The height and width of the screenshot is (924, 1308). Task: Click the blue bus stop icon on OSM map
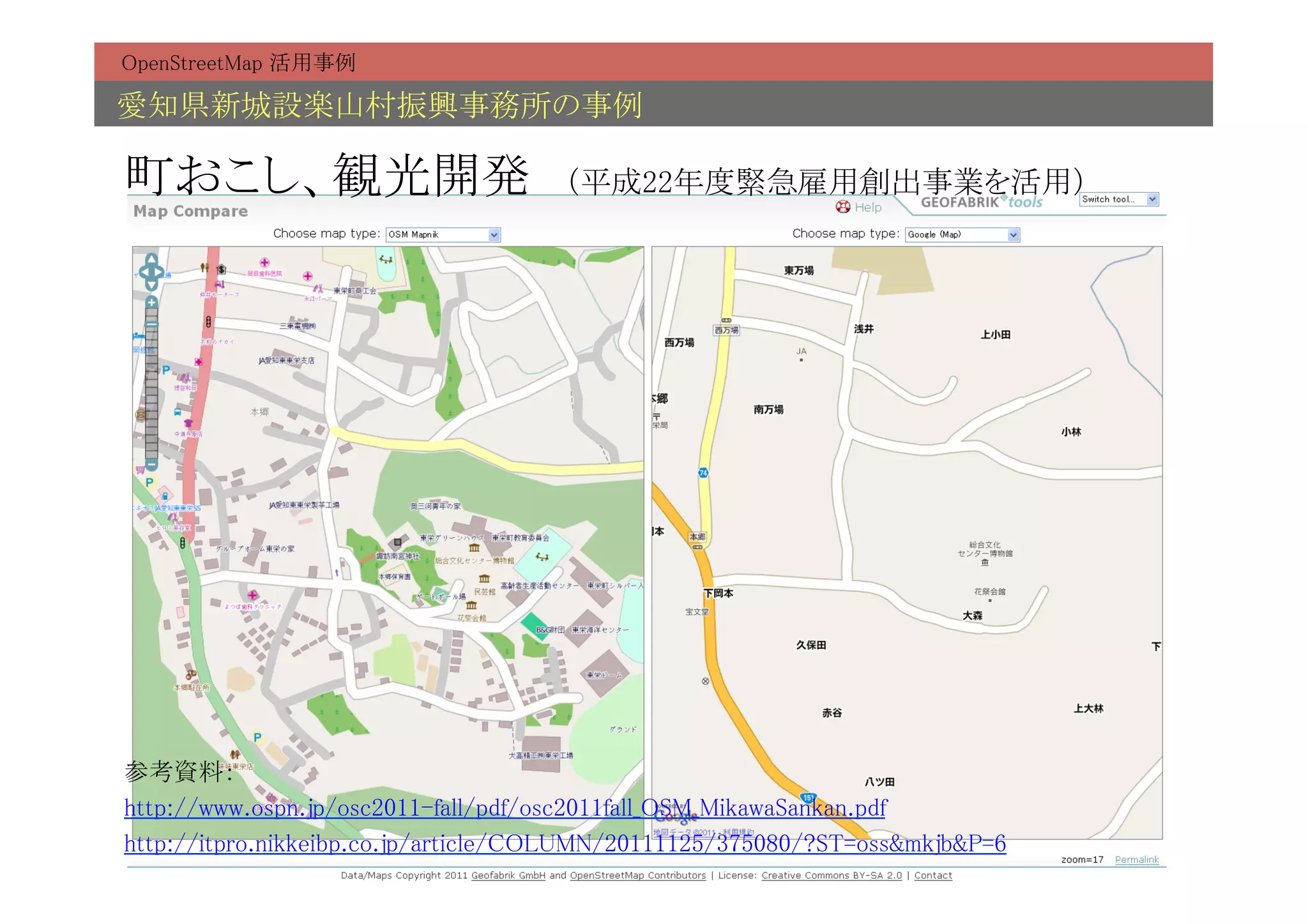click(x=178, y=412)
